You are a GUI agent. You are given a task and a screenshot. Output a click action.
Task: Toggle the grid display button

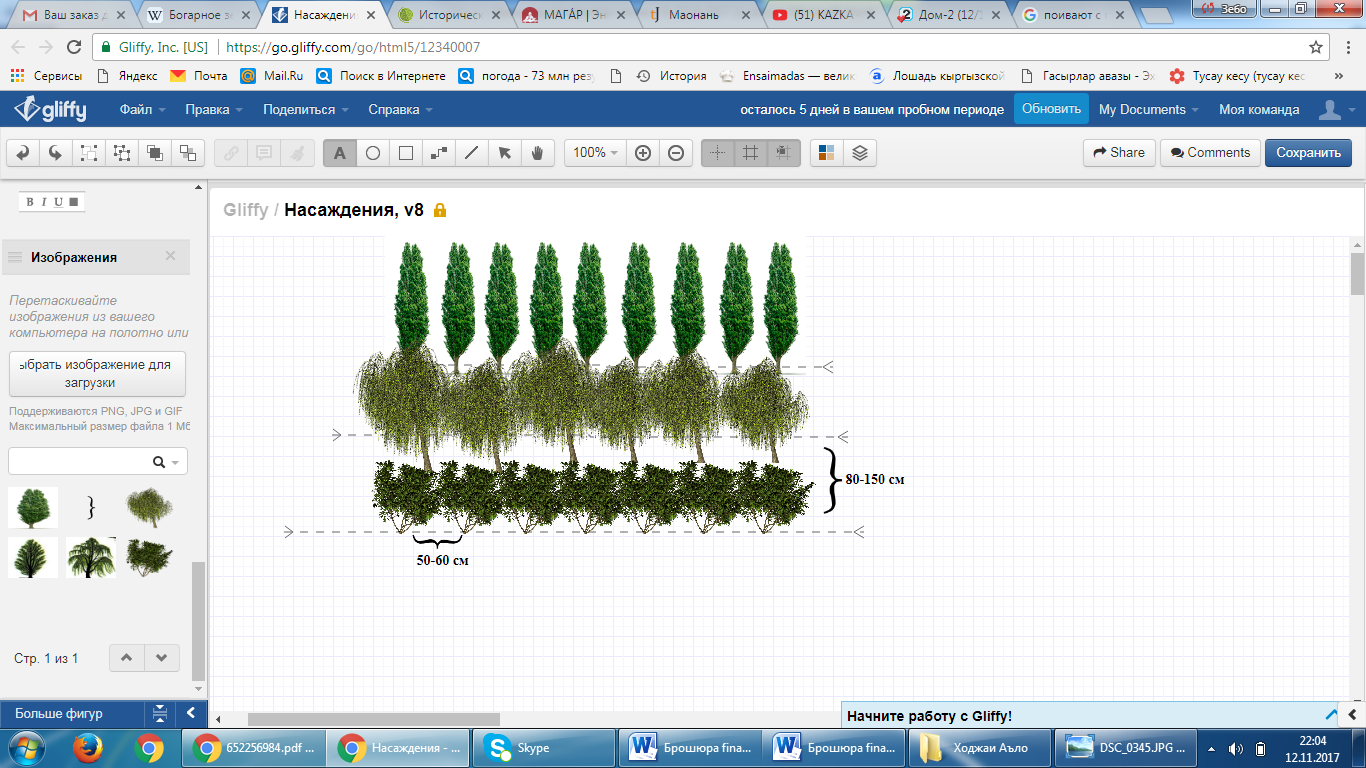click(750, 153)
